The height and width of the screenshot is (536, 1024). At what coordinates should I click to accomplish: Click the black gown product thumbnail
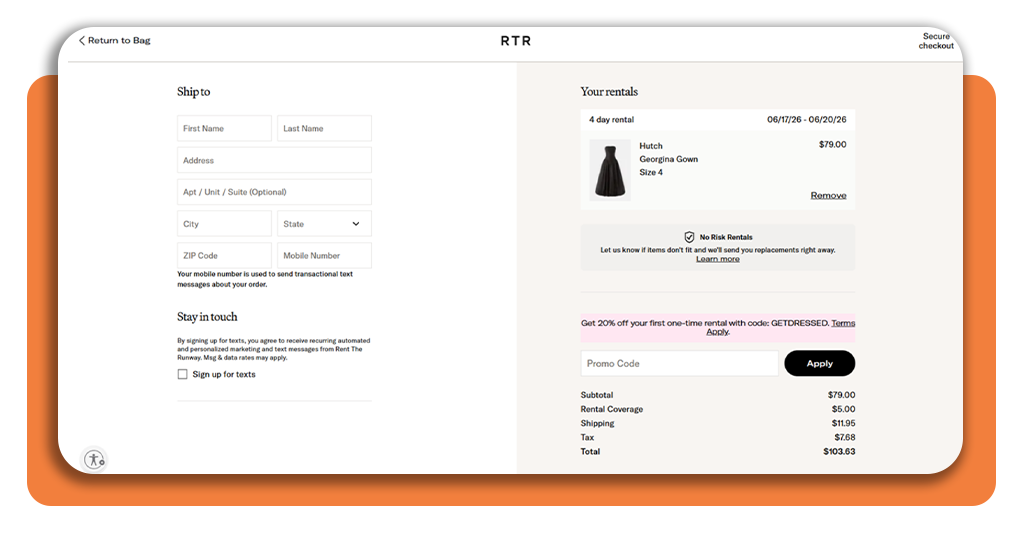[x=610, y=170]
